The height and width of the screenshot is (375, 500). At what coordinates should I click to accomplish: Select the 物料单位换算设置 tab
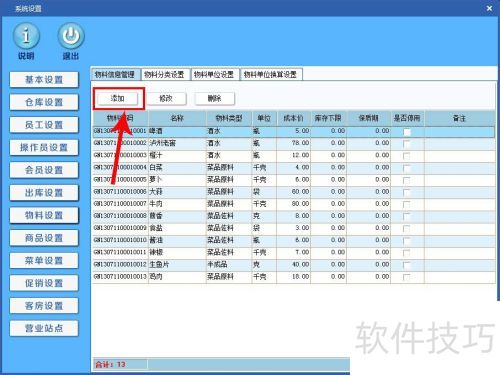coord(271,74)
